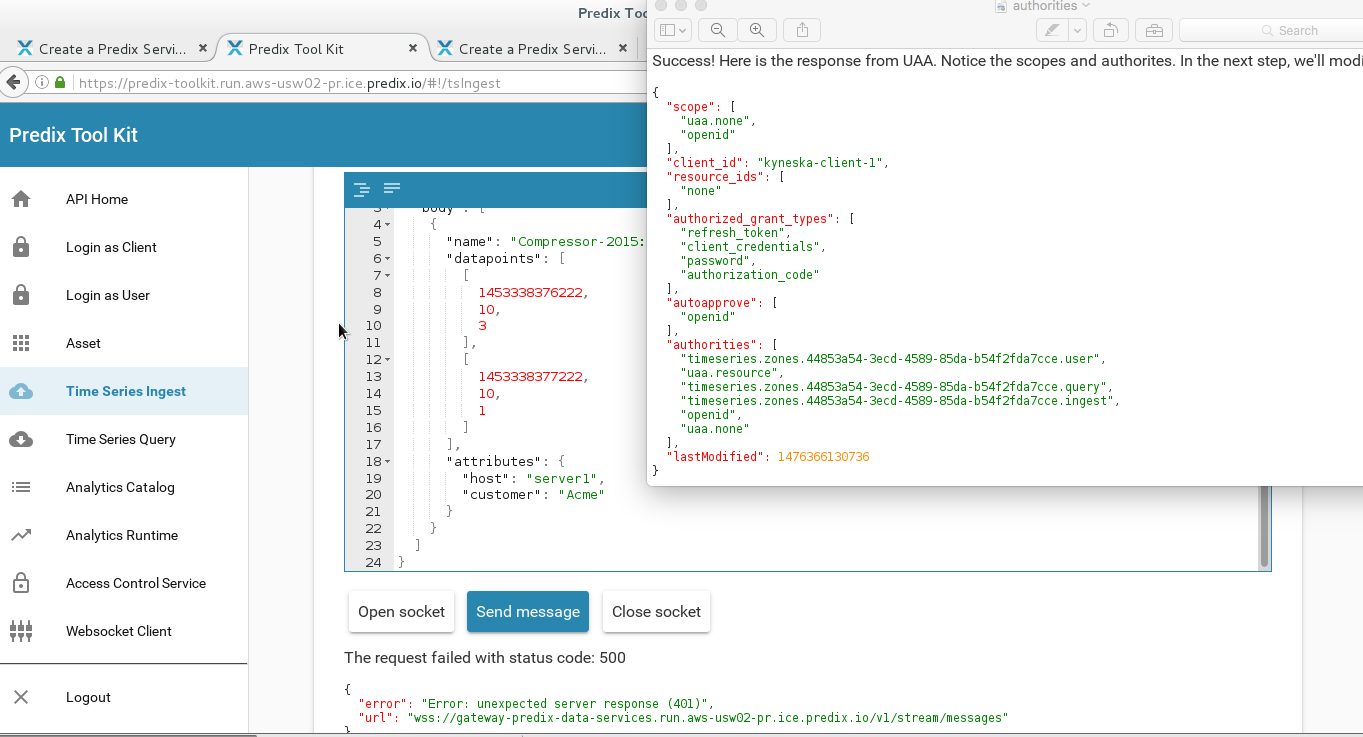The image size is (1363, 737).
Task: Close the third Create a Predix Service tab
Action: click(x=624, y=48)
